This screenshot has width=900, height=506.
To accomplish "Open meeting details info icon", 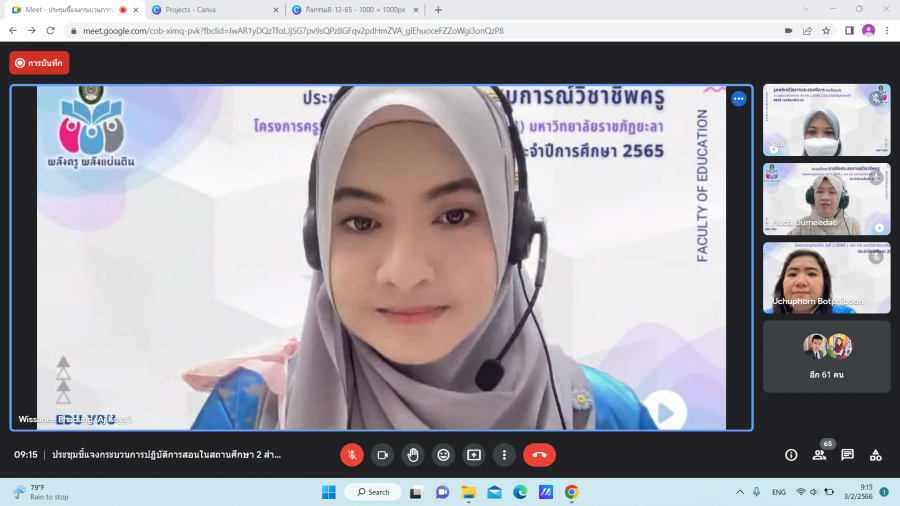I will pos(791,455).
